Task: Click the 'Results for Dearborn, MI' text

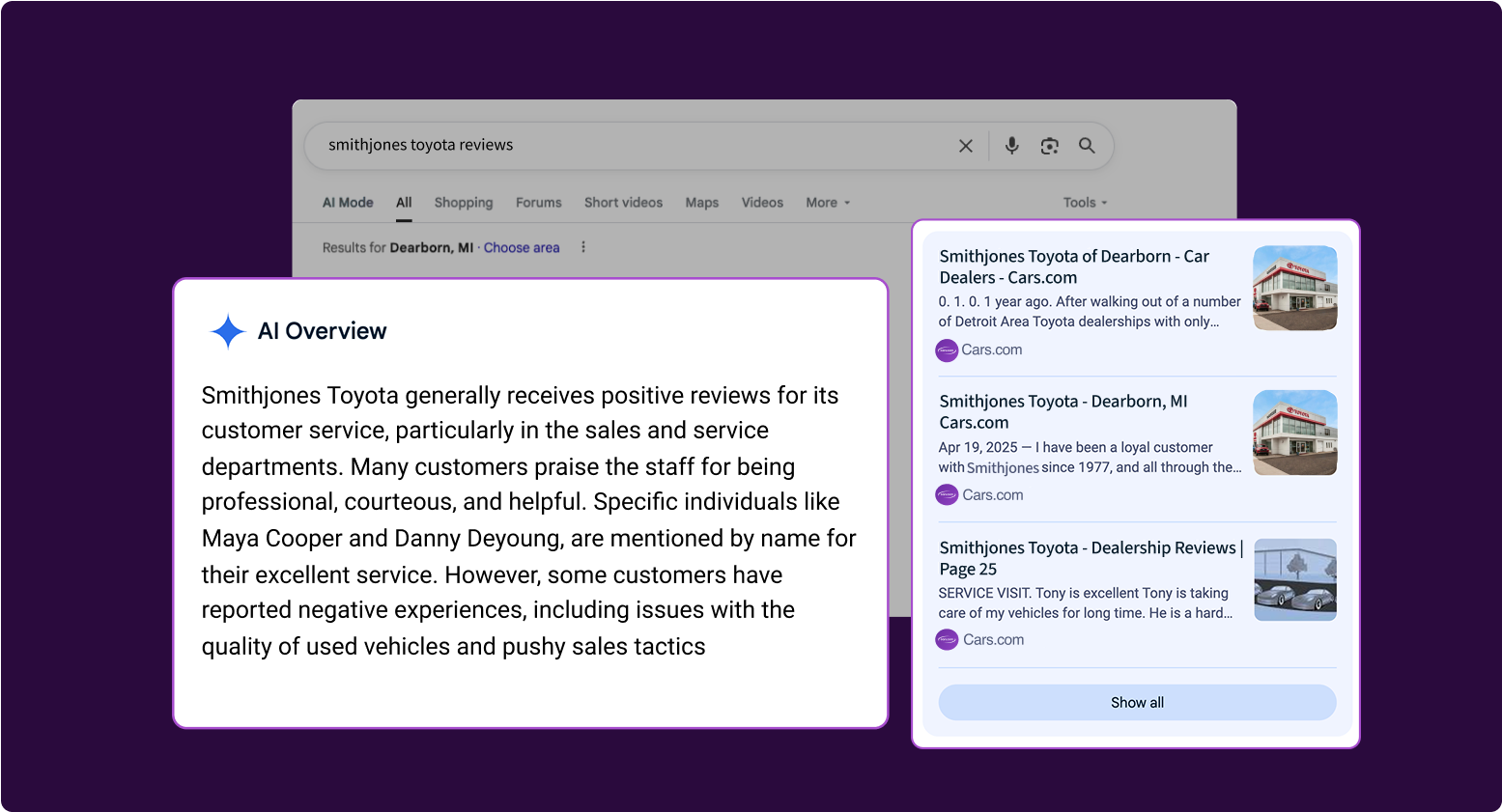Action: [x=398, y=248]
